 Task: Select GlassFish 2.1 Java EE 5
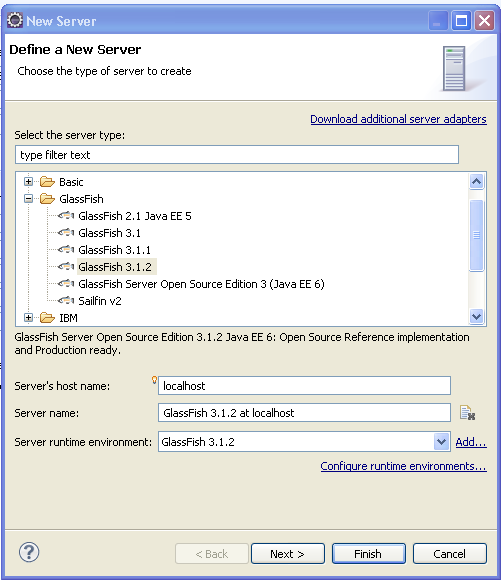[x=135, y=216]
